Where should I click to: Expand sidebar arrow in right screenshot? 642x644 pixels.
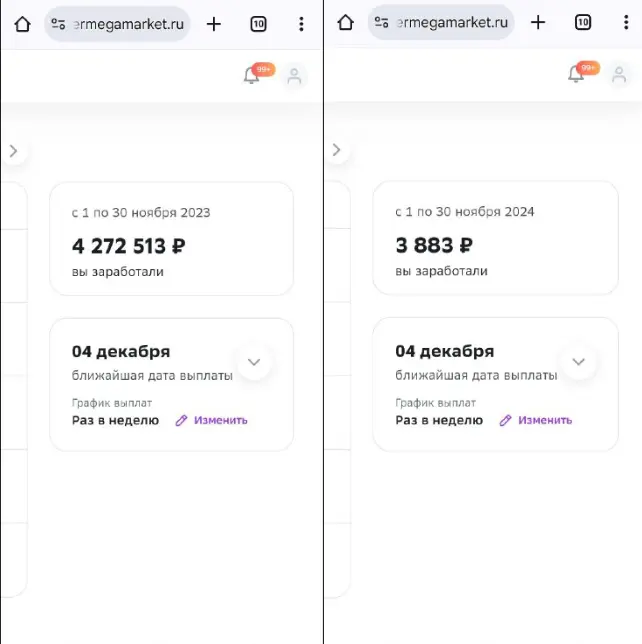coord(337,150)
